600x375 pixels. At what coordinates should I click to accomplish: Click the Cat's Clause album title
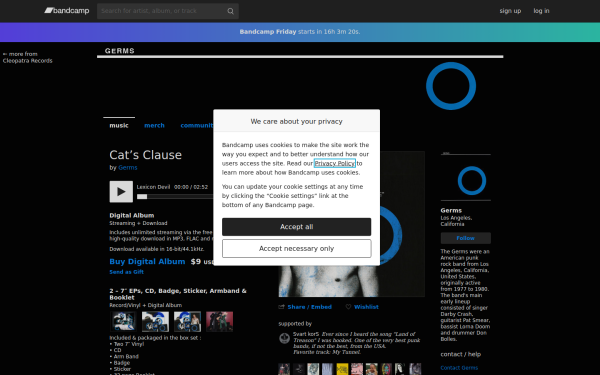(x=145, y=155)
